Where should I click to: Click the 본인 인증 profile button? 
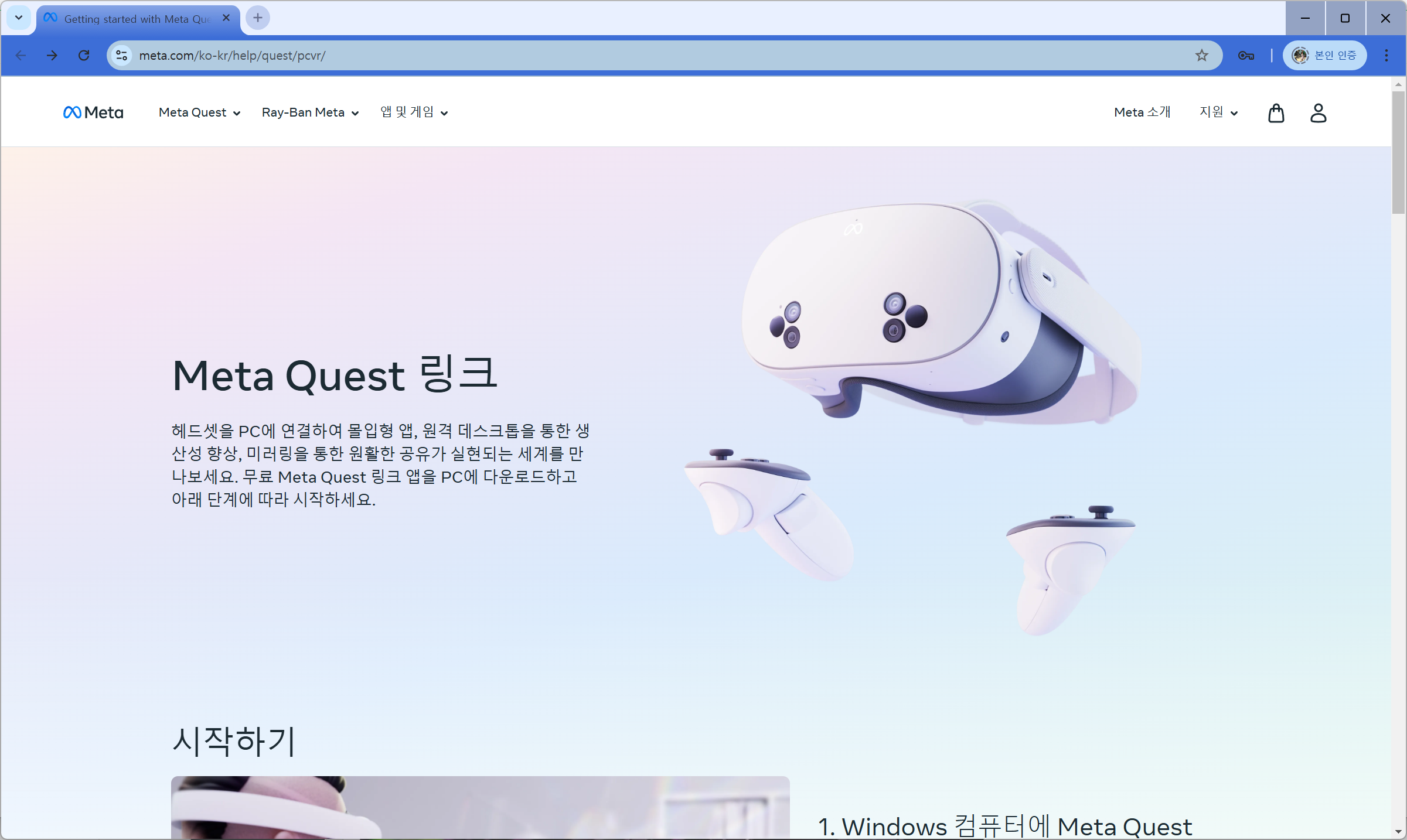tap(1324, 56)
